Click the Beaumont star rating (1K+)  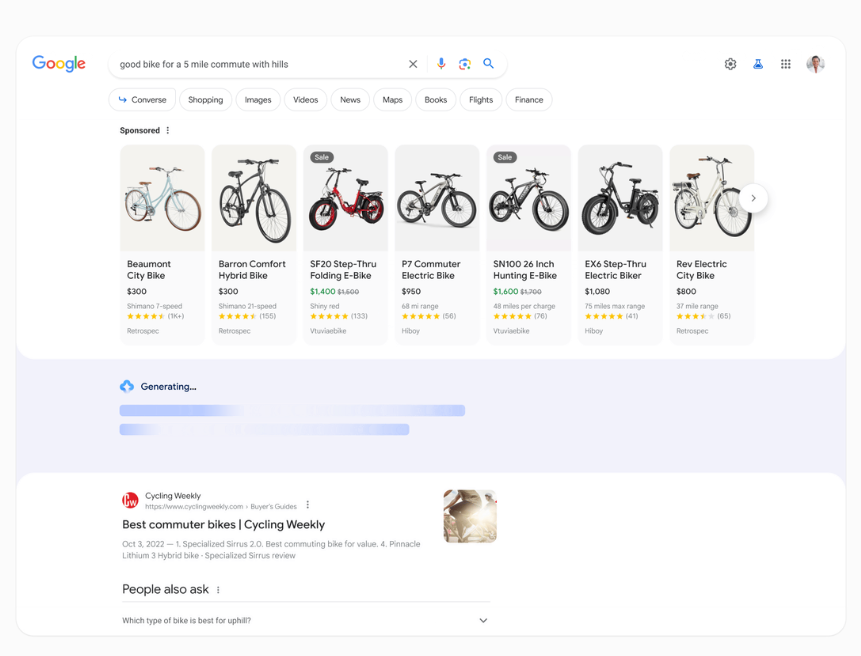coord(155,316)
